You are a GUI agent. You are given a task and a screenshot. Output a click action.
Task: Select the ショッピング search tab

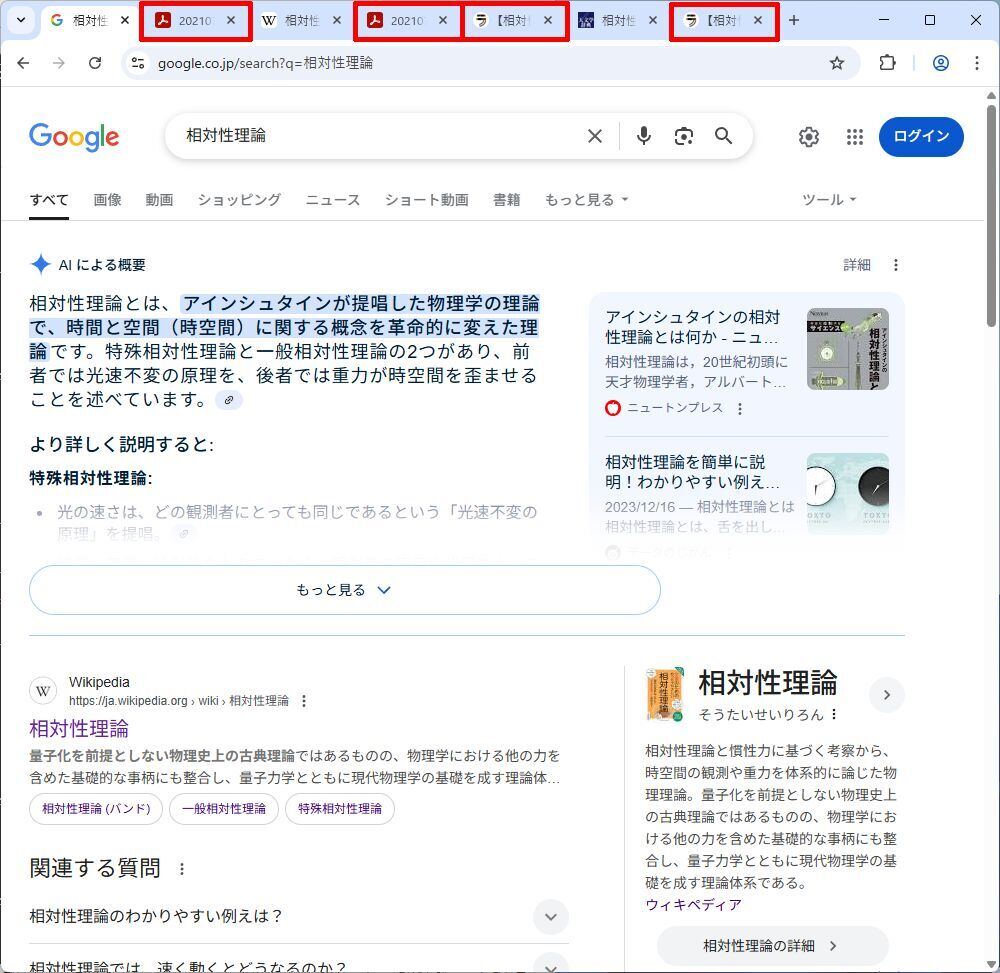click(239, 200)
